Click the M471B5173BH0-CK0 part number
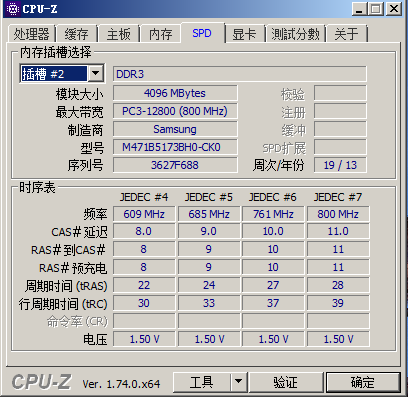The height and width of the screenshot is (397, 408). (x=175, y=147)
